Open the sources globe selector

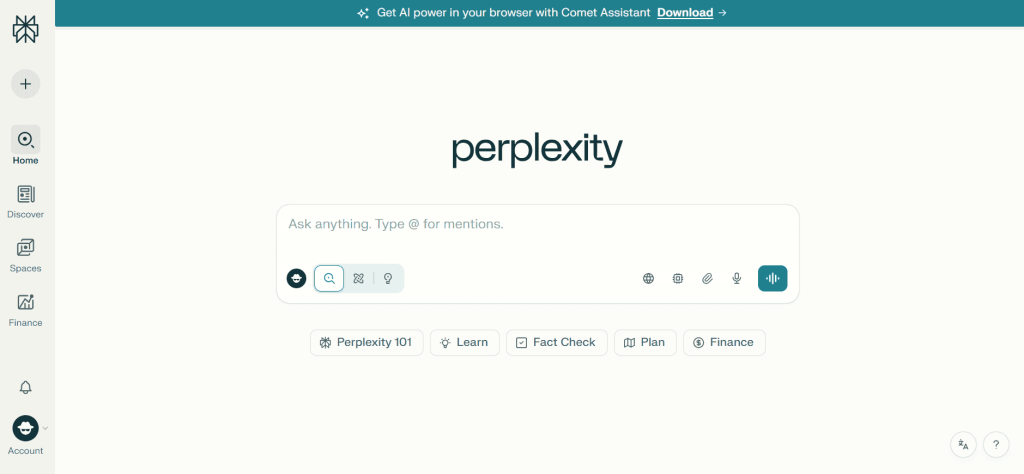[x=648, y=278]
